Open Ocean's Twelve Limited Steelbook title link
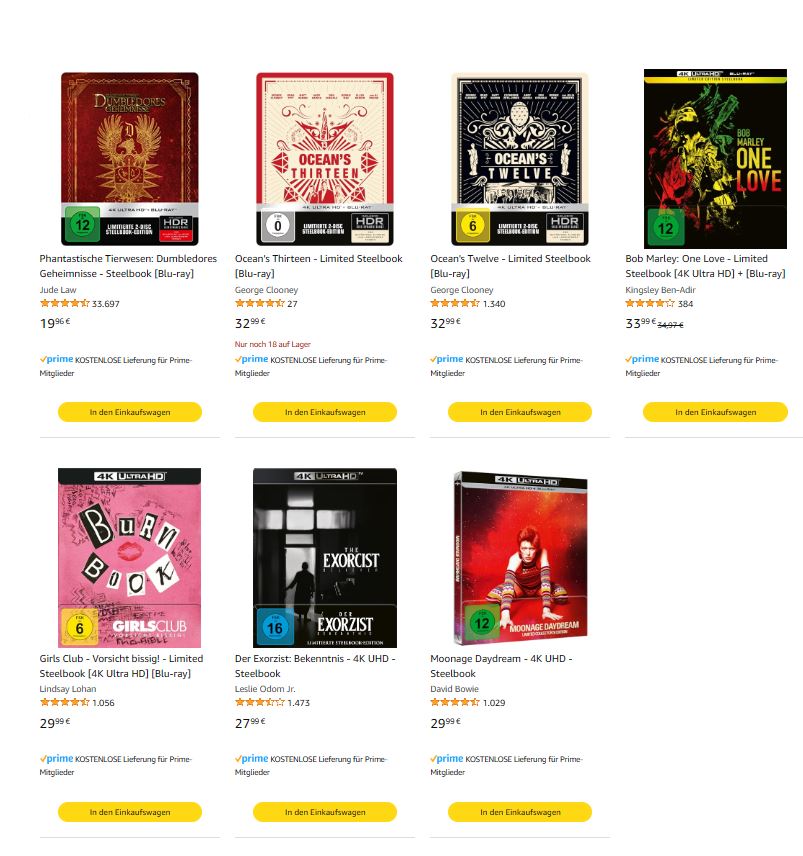The height and width of the screenshot is (856, 803). (x=510, y=266)
